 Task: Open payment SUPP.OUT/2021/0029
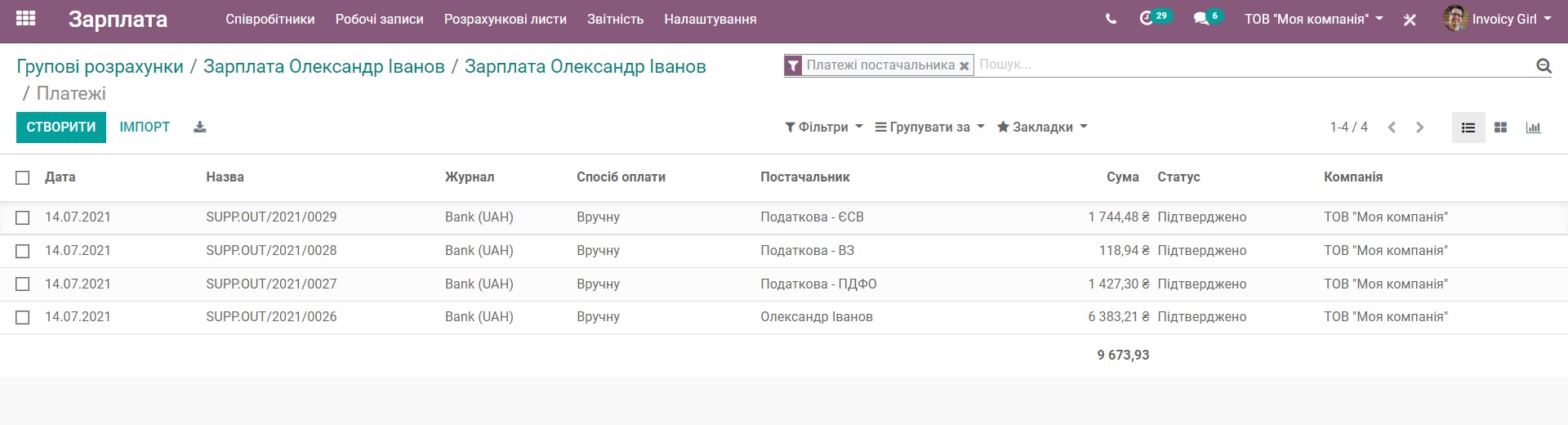(x=271, y=217)
